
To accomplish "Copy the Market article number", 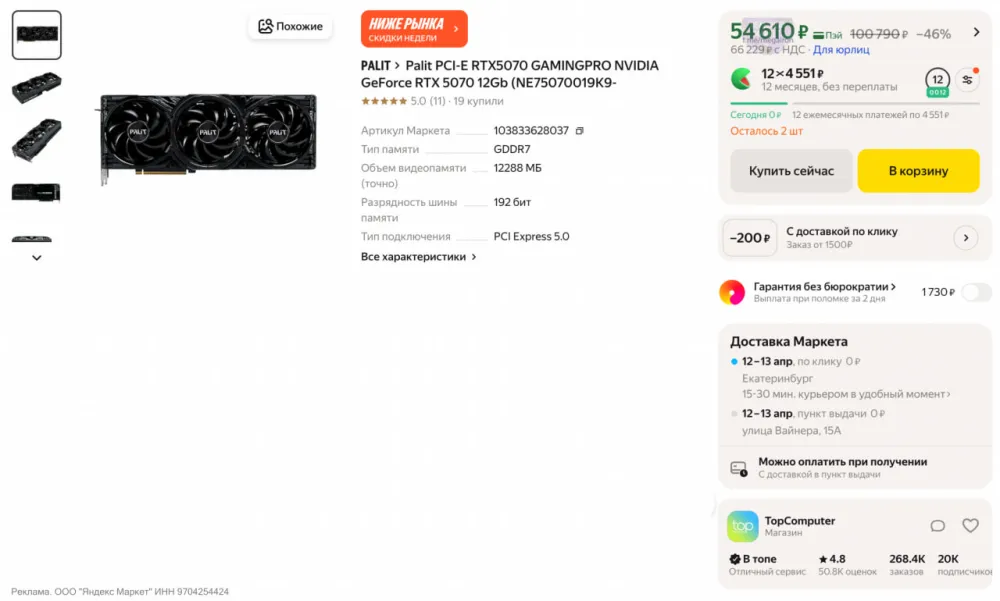I will (x=580, y=131).
